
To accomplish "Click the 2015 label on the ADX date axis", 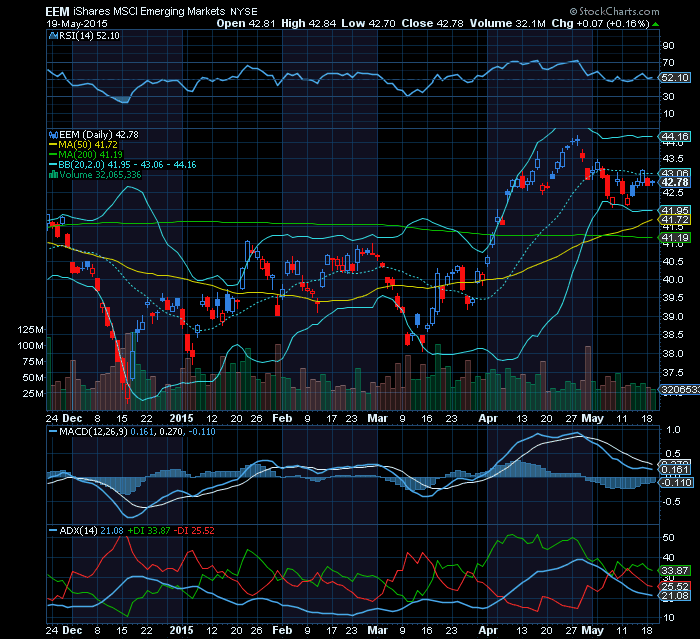I will pos(181,631).
